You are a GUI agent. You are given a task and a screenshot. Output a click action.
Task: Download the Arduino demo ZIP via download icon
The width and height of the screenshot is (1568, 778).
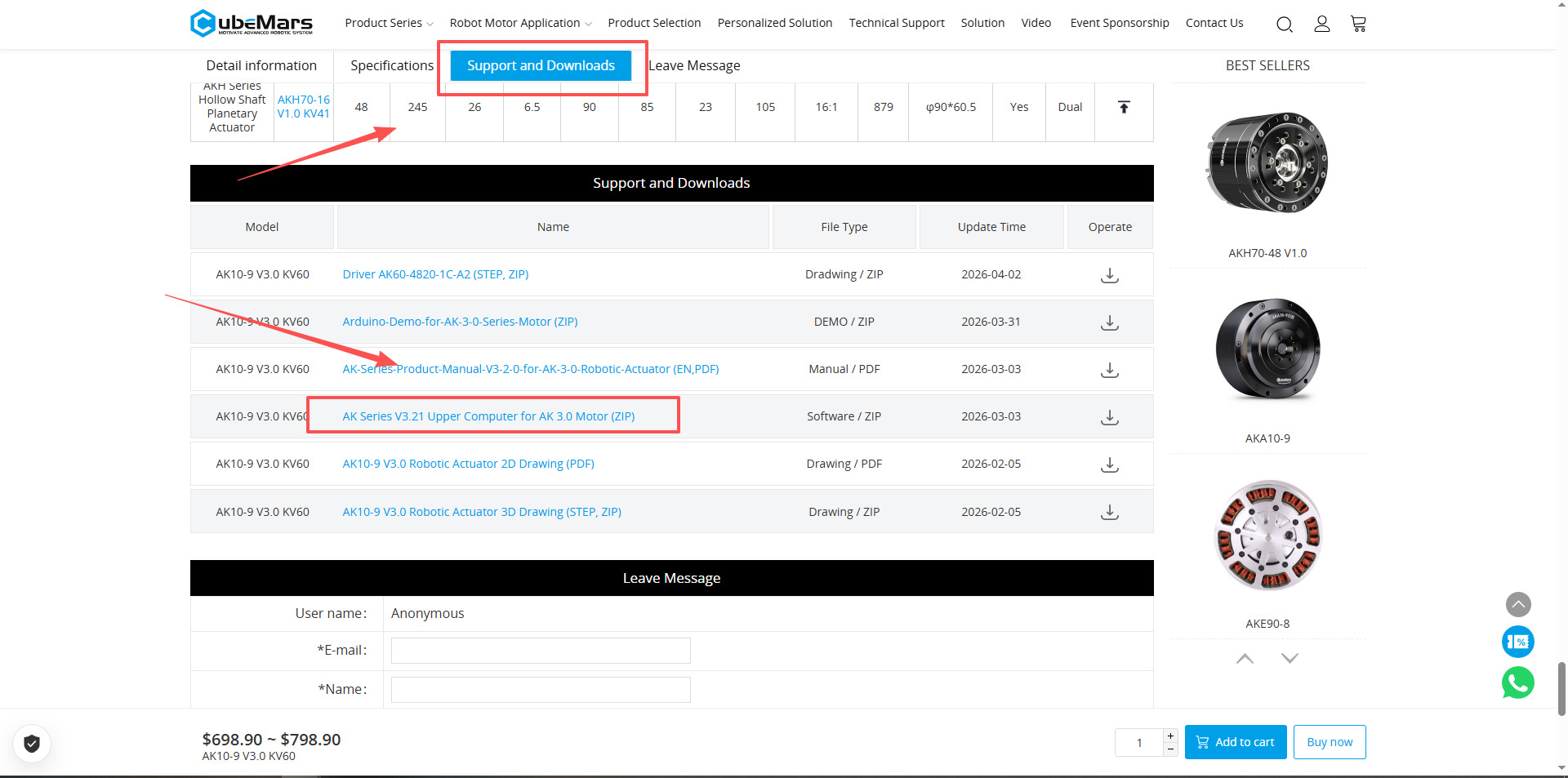(x=1109, y=322)
